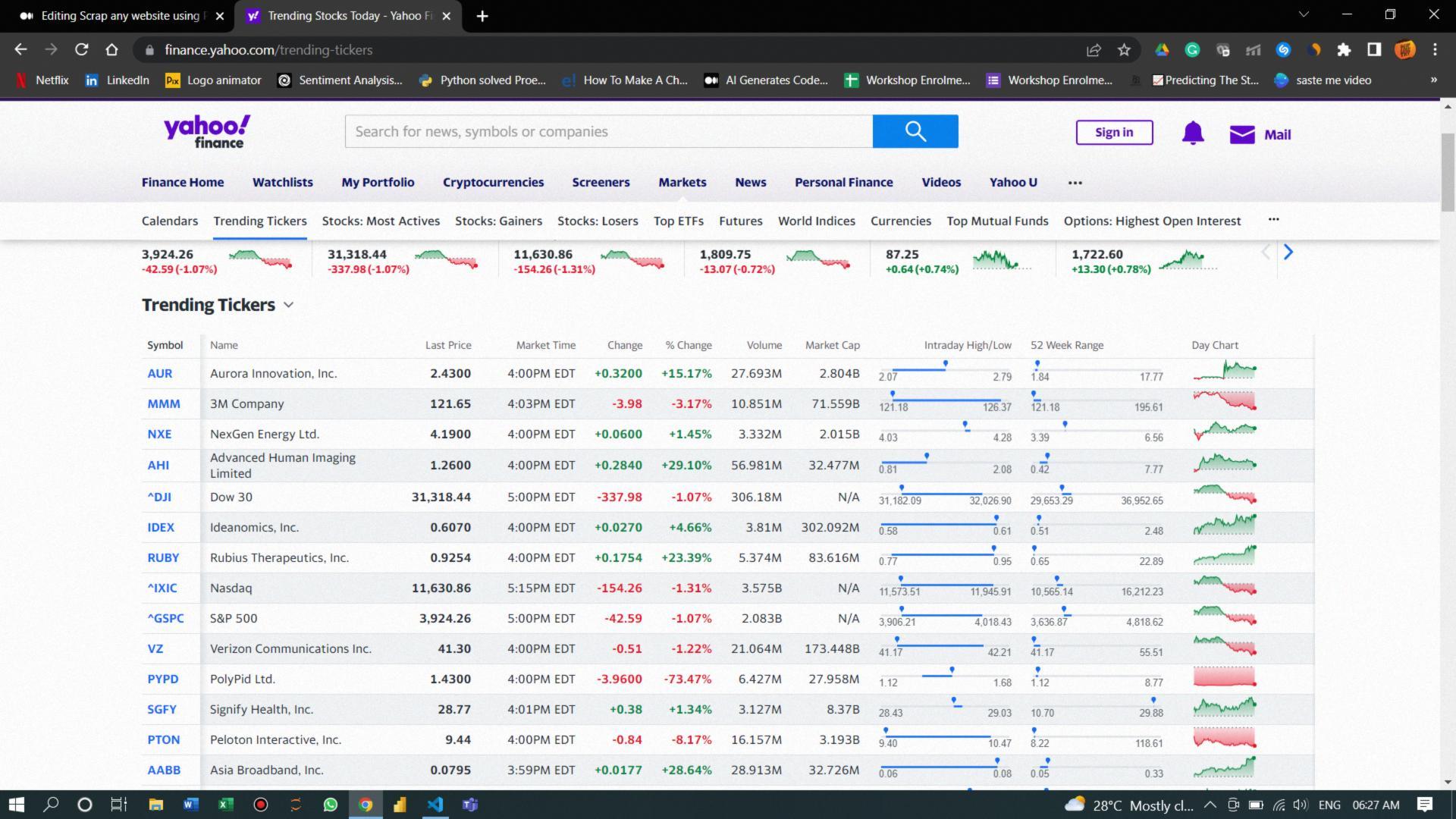Open WhatsApp from the taskbar

(330, 805)
